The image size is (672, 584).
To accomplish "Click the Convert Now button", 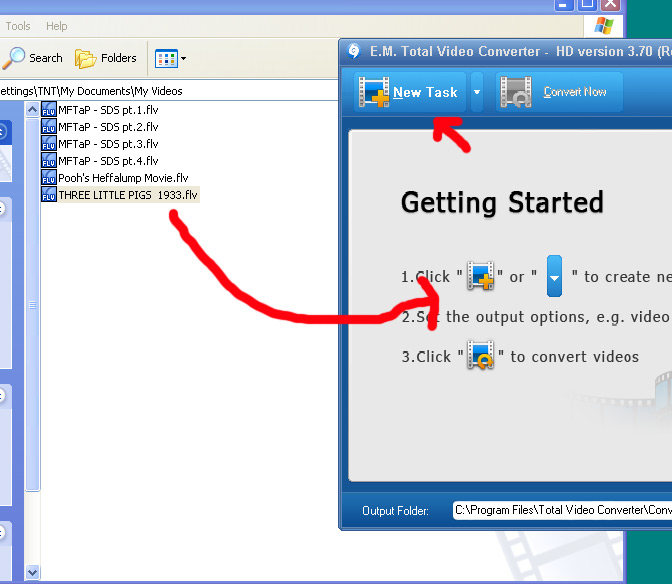I will pyautogui.click(x=559, y=92).
